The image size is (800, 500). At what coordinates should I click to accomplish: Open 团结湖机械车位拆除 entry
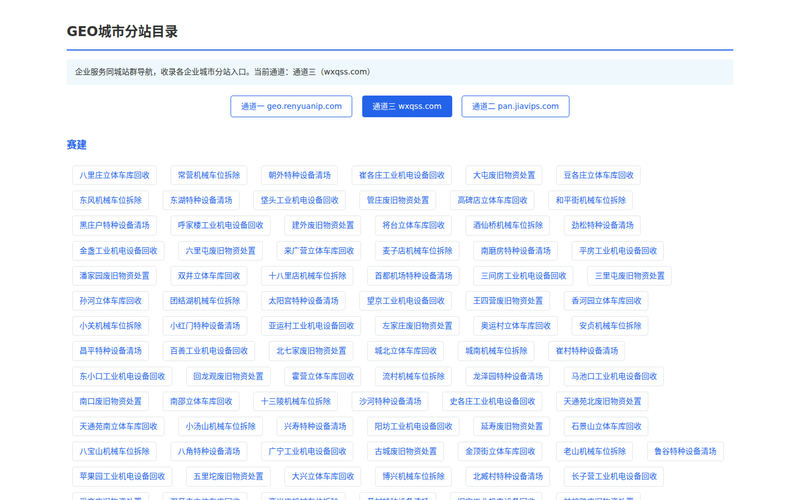(205, 301)
